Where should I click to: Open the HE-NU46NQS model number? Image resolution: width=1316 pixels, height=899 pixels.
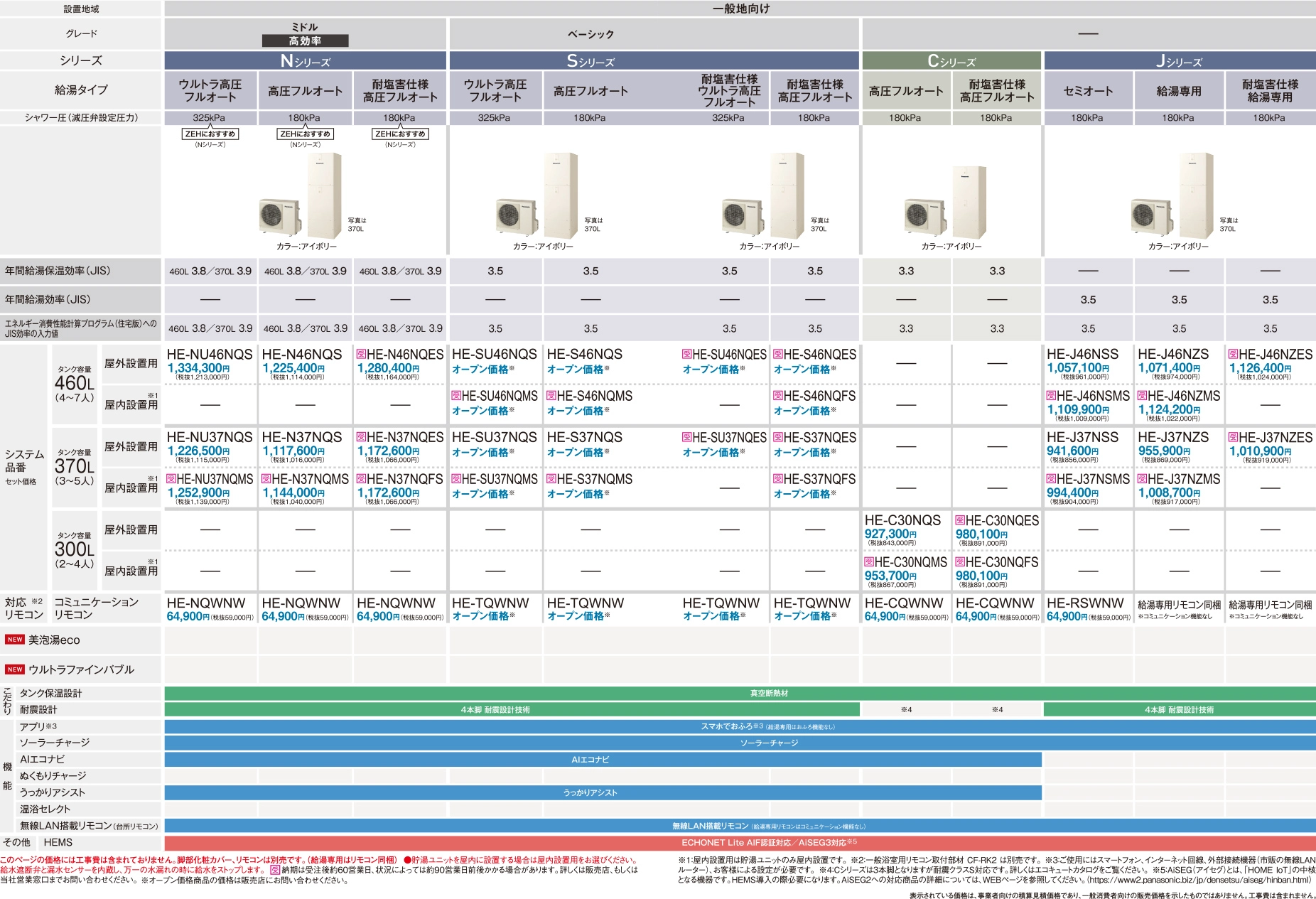point(210,355)
